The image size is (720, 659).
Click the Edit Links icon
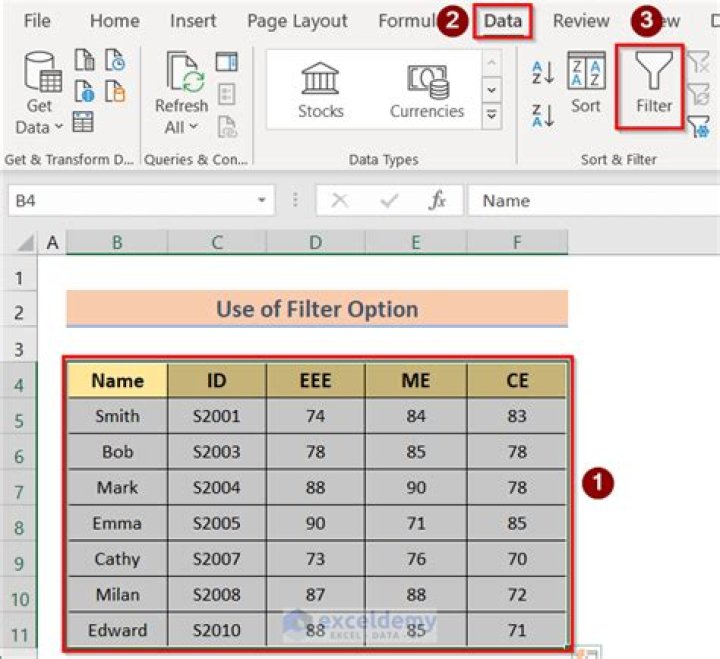(227, 127)
